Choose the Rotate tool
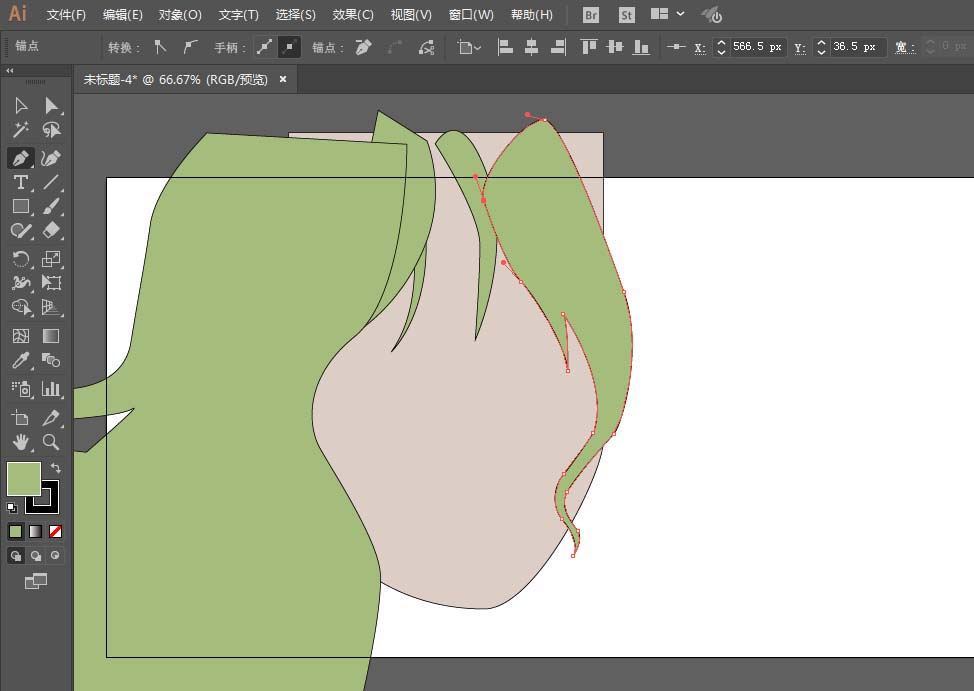The width and height of the screenshot is (974, 691). pyautogui.click(x=20, y=259)
